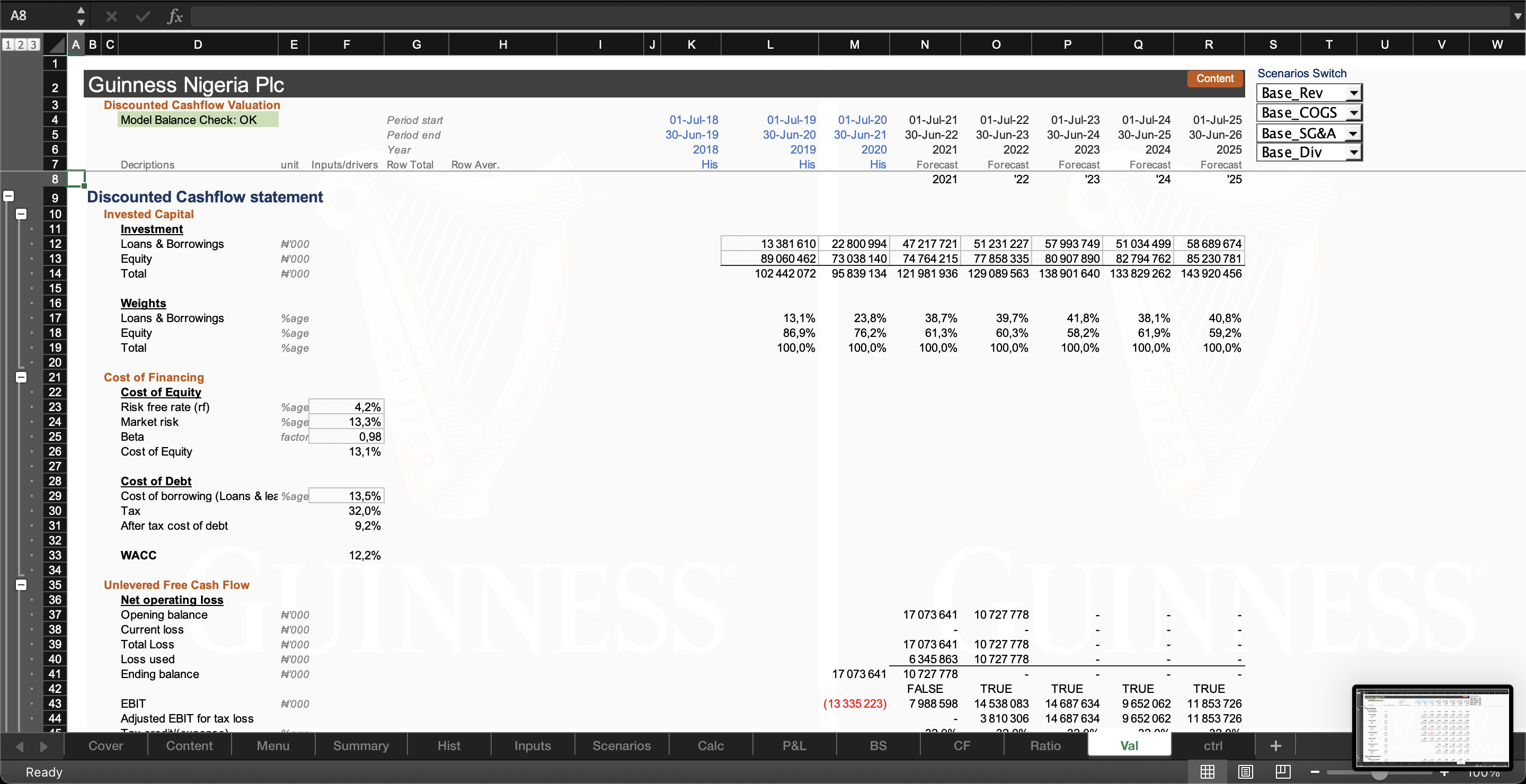Click the confirm checkmark formula bar icon
Image resolution: width=1526 pixels, height=784 pixels.
point(142,16)
